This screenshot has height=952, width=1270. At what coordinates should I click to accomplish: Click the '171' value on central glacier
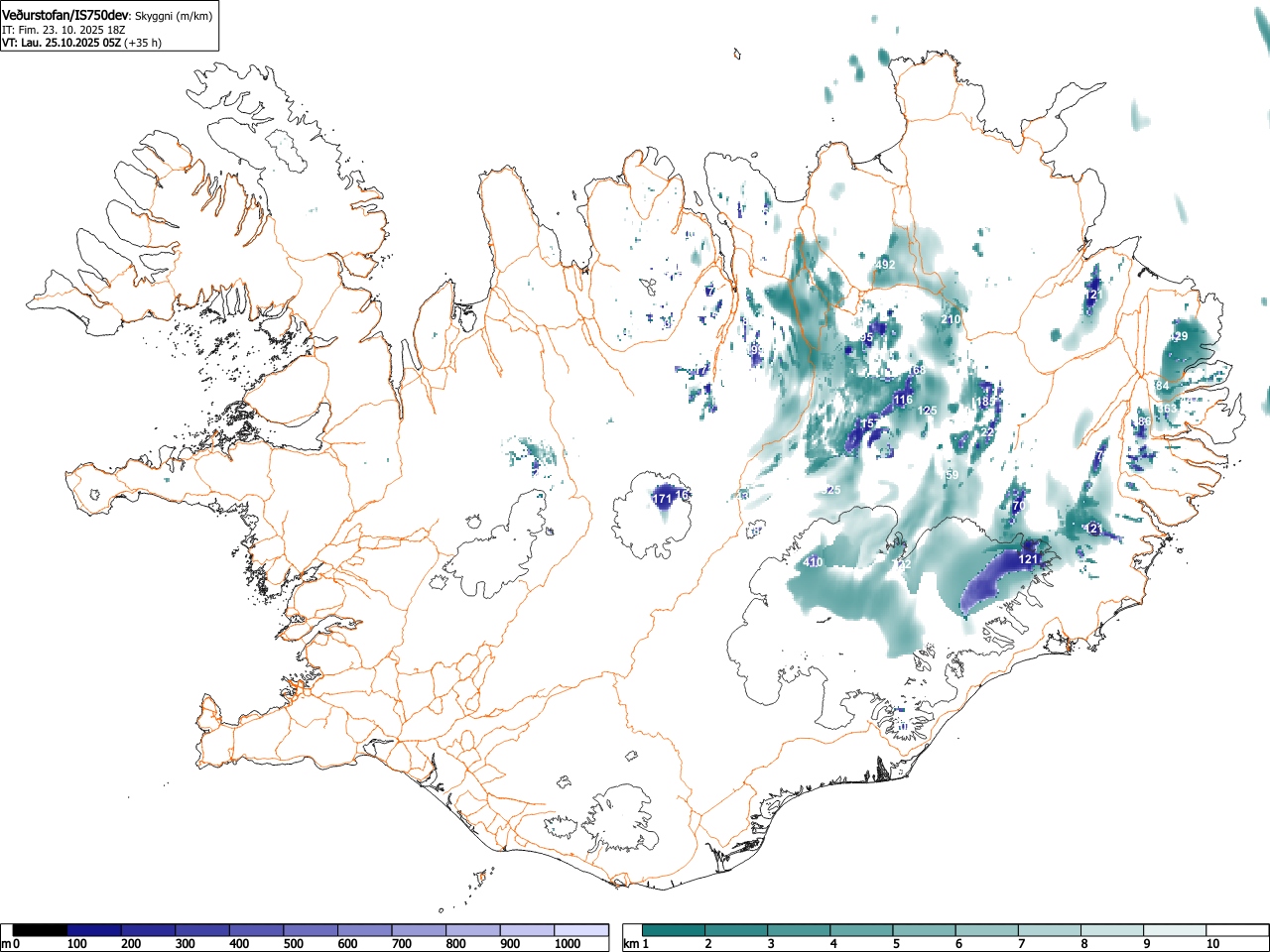[663, 499]
